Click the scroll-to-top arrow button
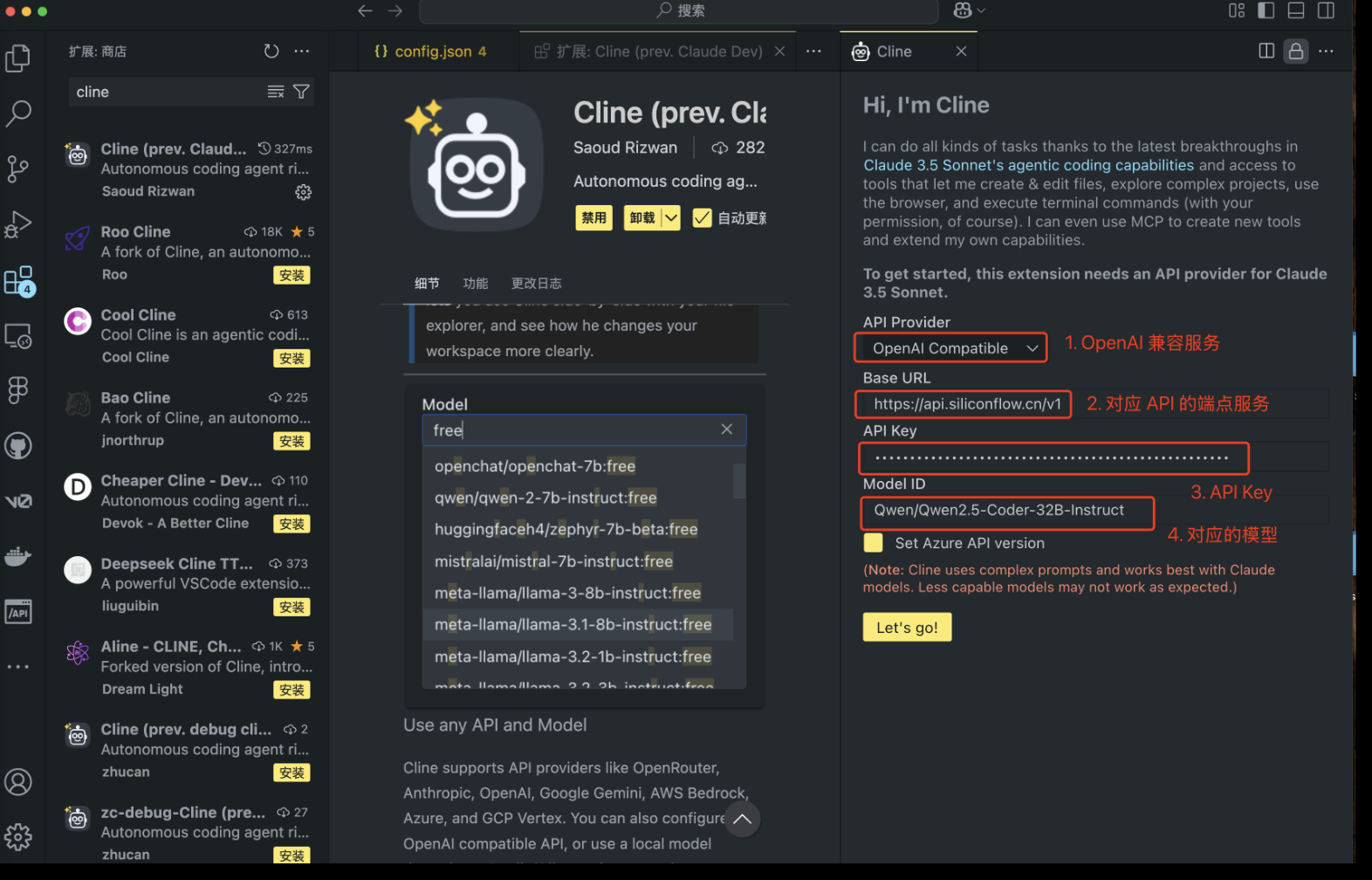 click(x=742, y=819)
